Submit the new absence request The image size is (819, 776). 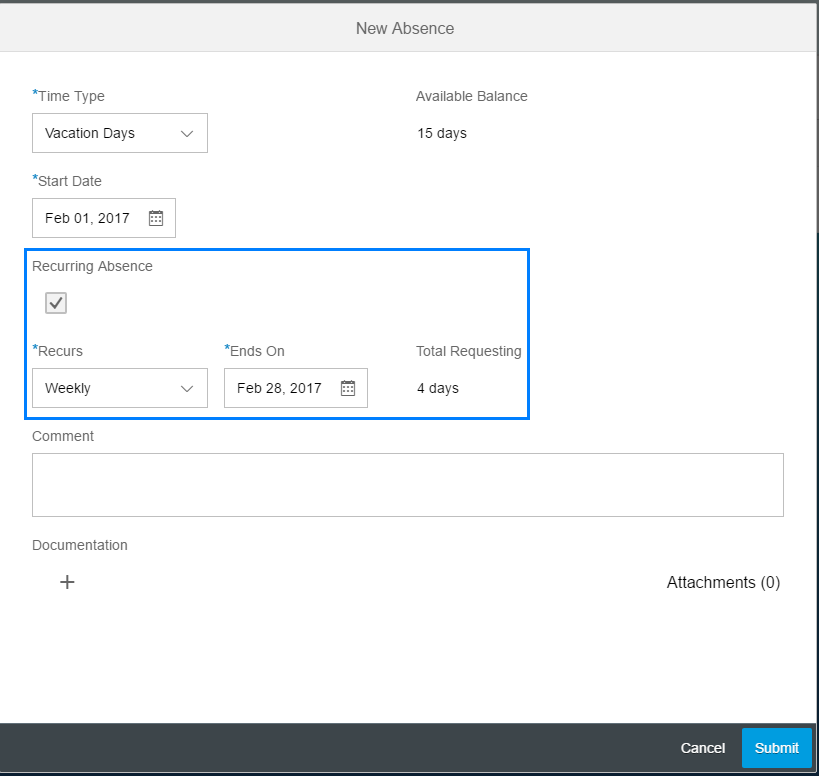[x=776, y=748]
